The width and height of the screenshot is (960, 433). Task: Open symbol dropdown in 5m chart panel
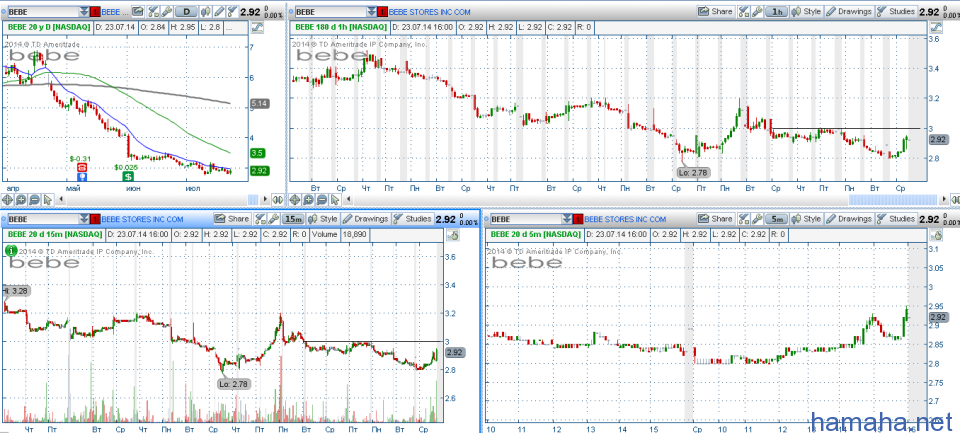click(x=567, y=219)
